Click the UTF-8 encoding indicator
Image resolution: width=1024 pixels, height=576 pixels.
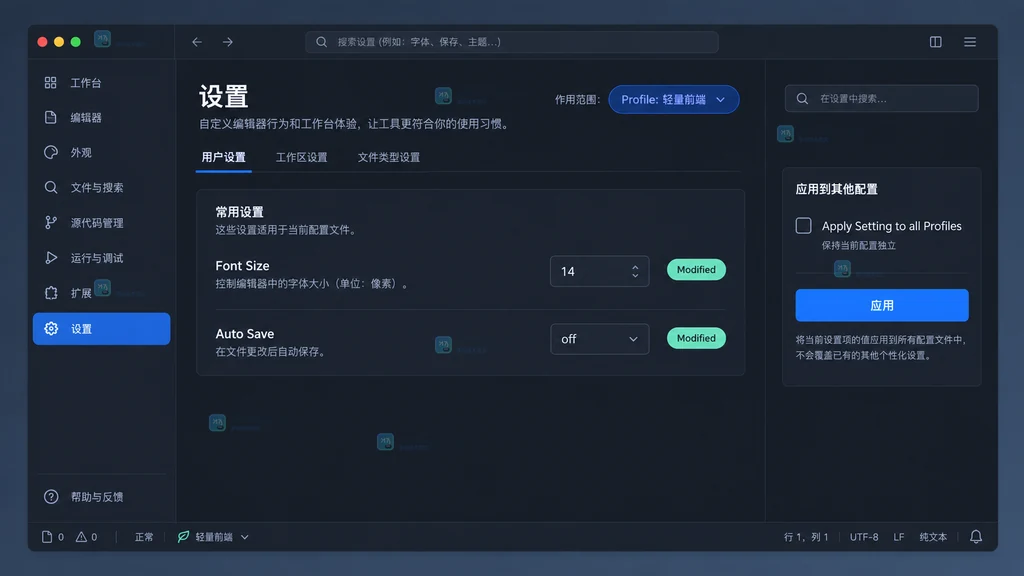click(864, 537)
